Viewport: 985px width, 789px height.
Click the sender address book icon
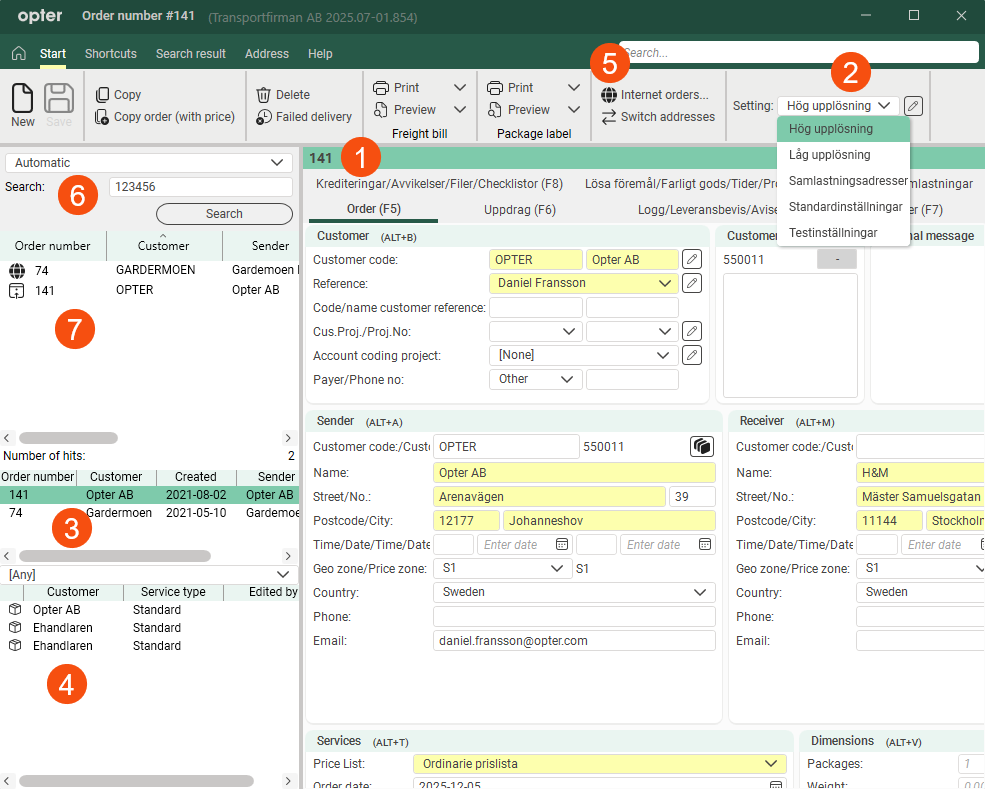pos(702,447)
